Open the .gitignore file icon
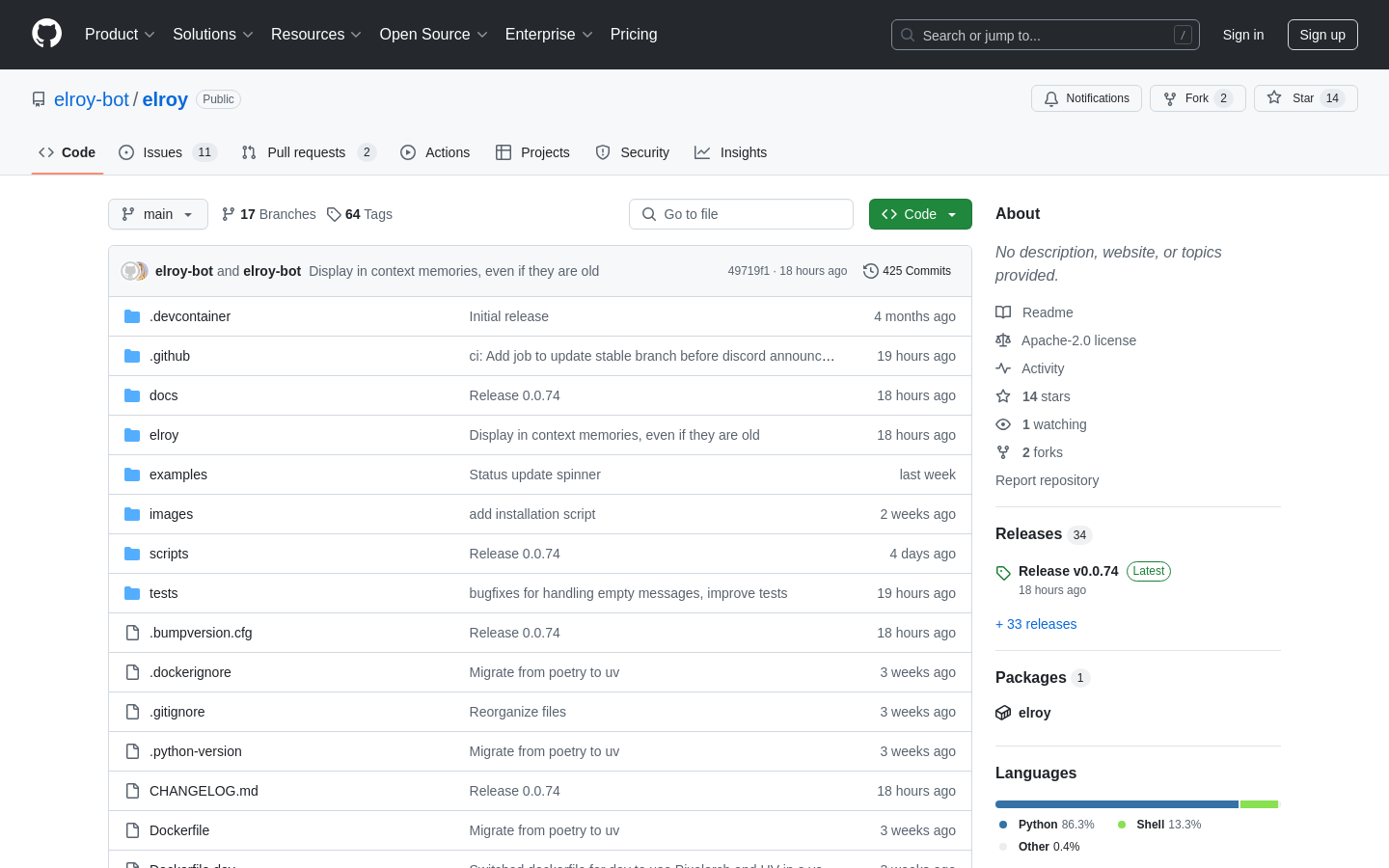The height and width of the screenshot is (868, 1389). point(132,712)
